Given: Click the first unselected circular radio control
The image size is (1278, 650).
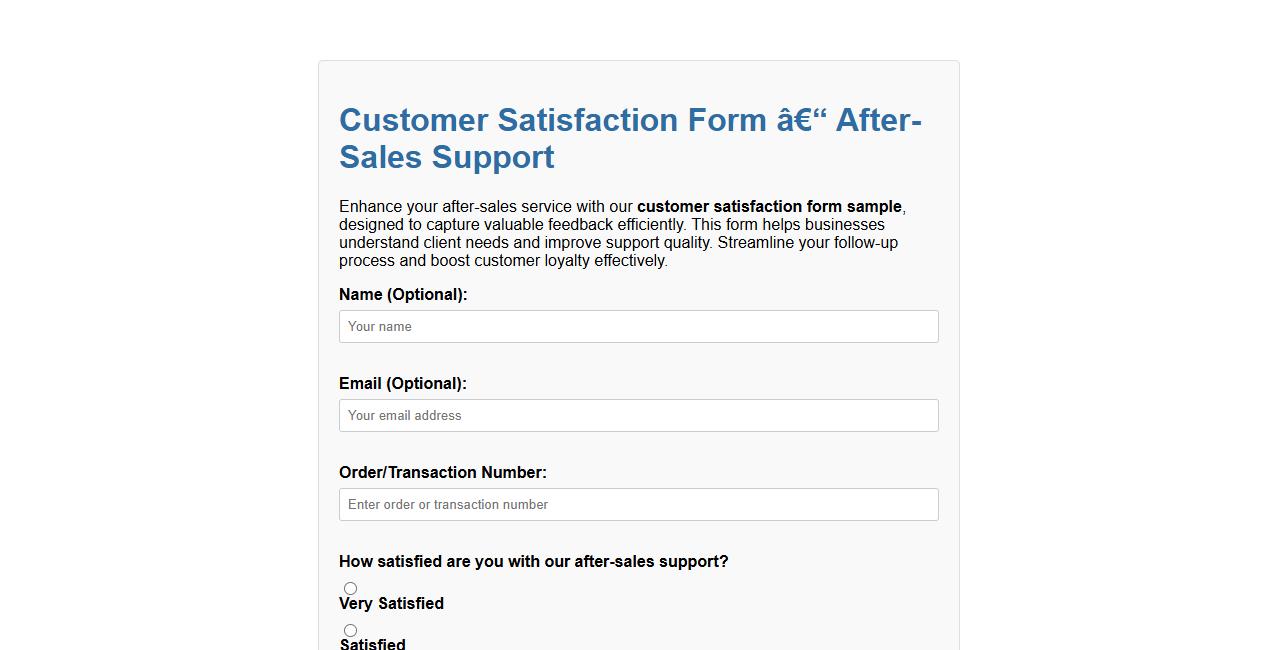Looking at the screenshot, I should point(350,588).
